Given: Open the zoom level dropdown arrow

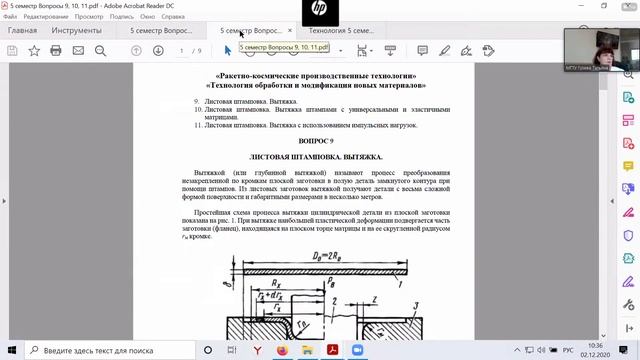Looking at the screenshot, I should pyautogui.click(x=341, y=51).
